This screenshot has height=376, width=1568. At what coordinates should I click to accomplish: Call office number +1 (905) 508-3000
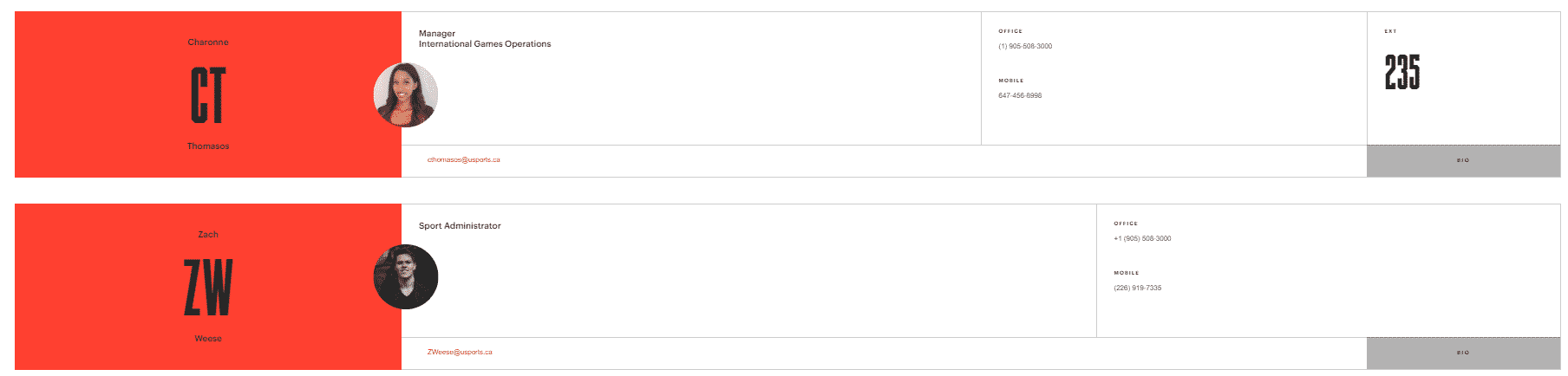pyautogui.click(x=1142, y=239)
